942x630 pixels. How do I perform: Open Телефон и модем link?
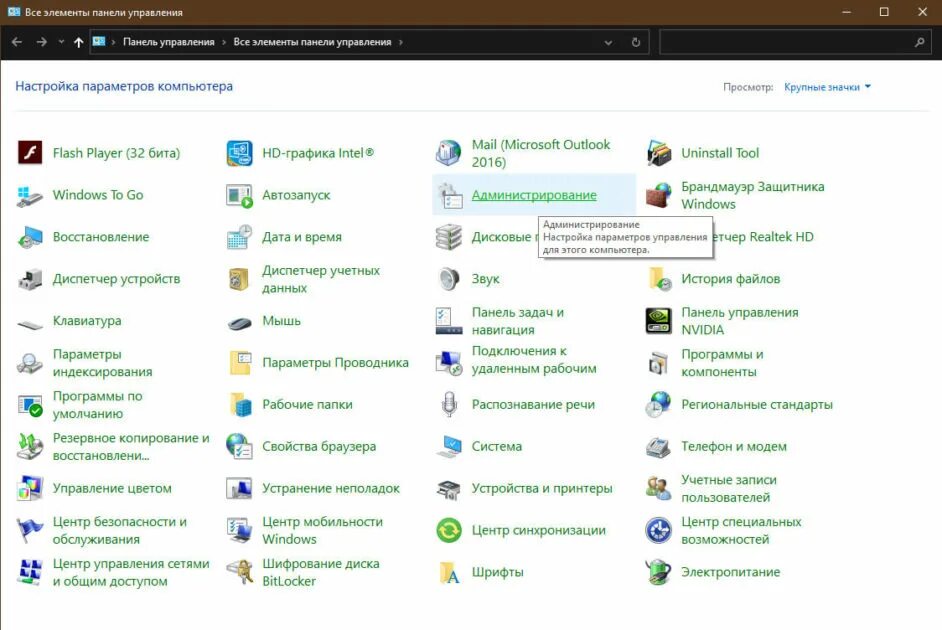pos(734,447)
